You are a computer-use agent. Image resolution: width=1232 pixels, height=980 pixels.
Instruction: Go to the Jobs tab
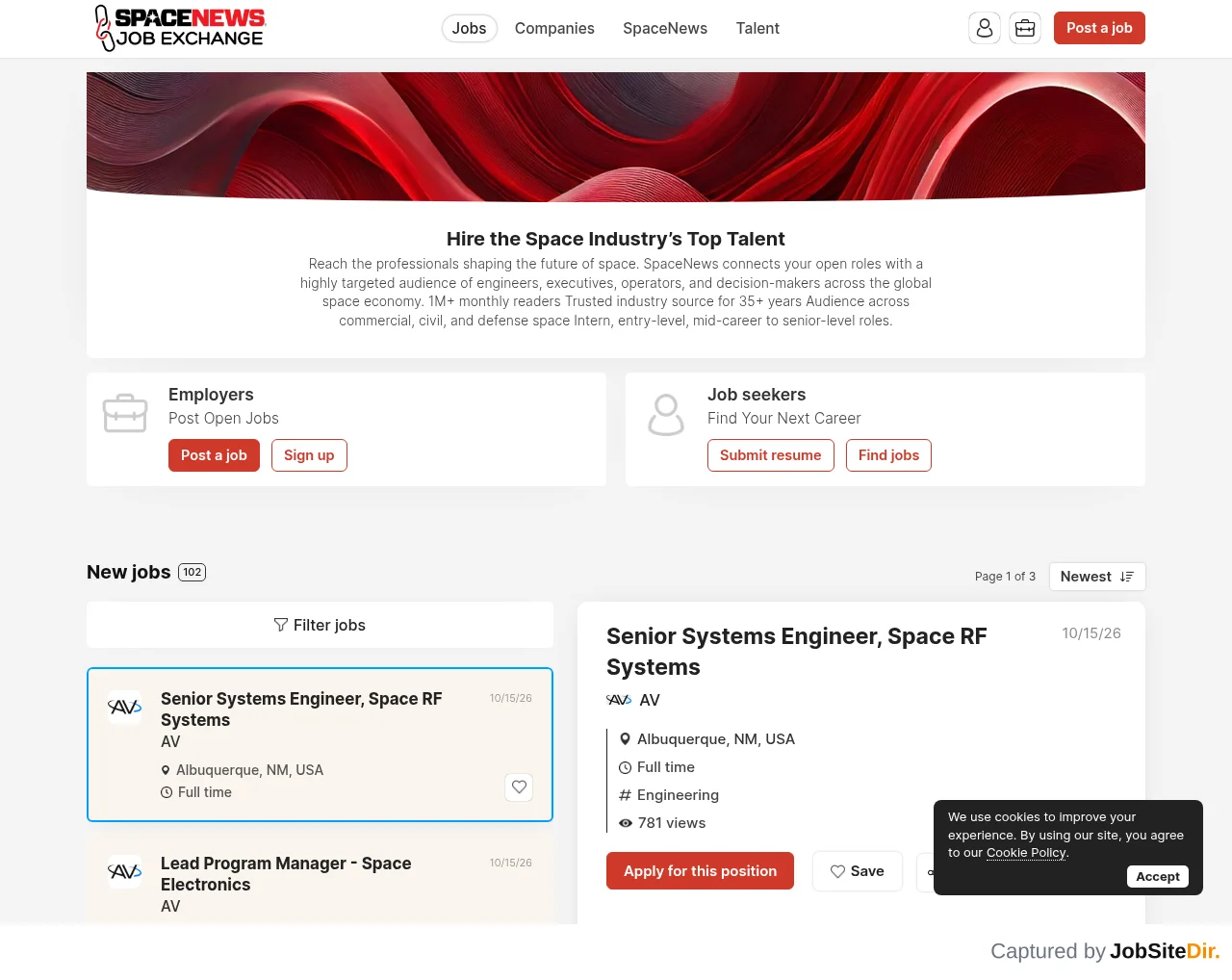(470, 29)
